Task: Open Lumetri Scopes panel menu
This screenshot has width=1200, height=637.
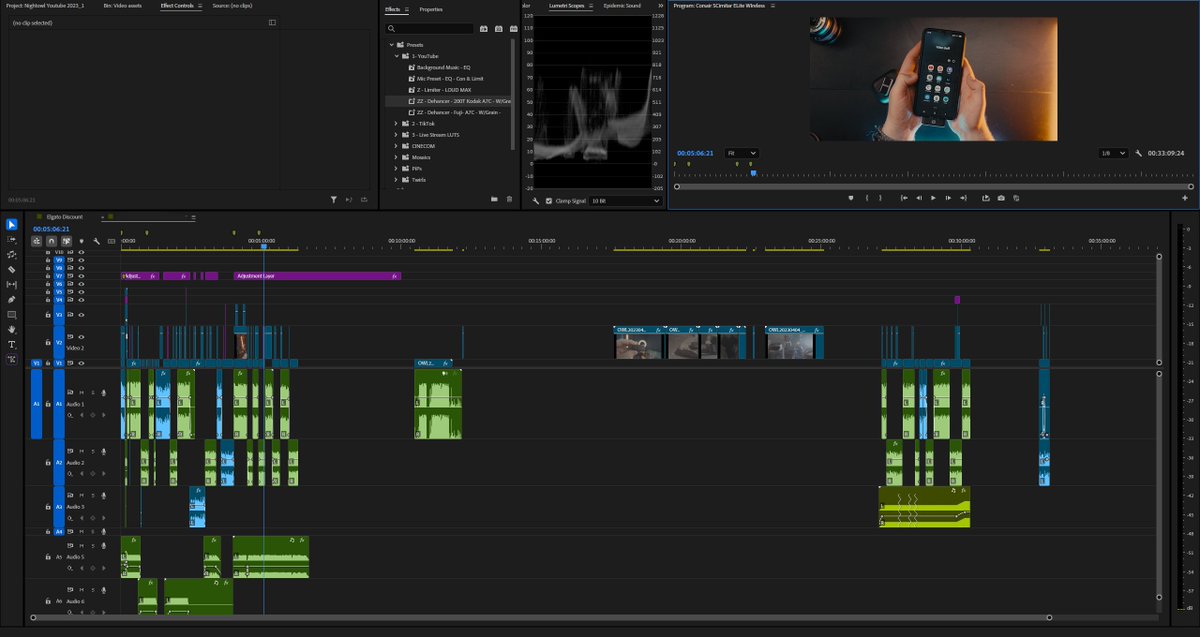Action: 591,6
